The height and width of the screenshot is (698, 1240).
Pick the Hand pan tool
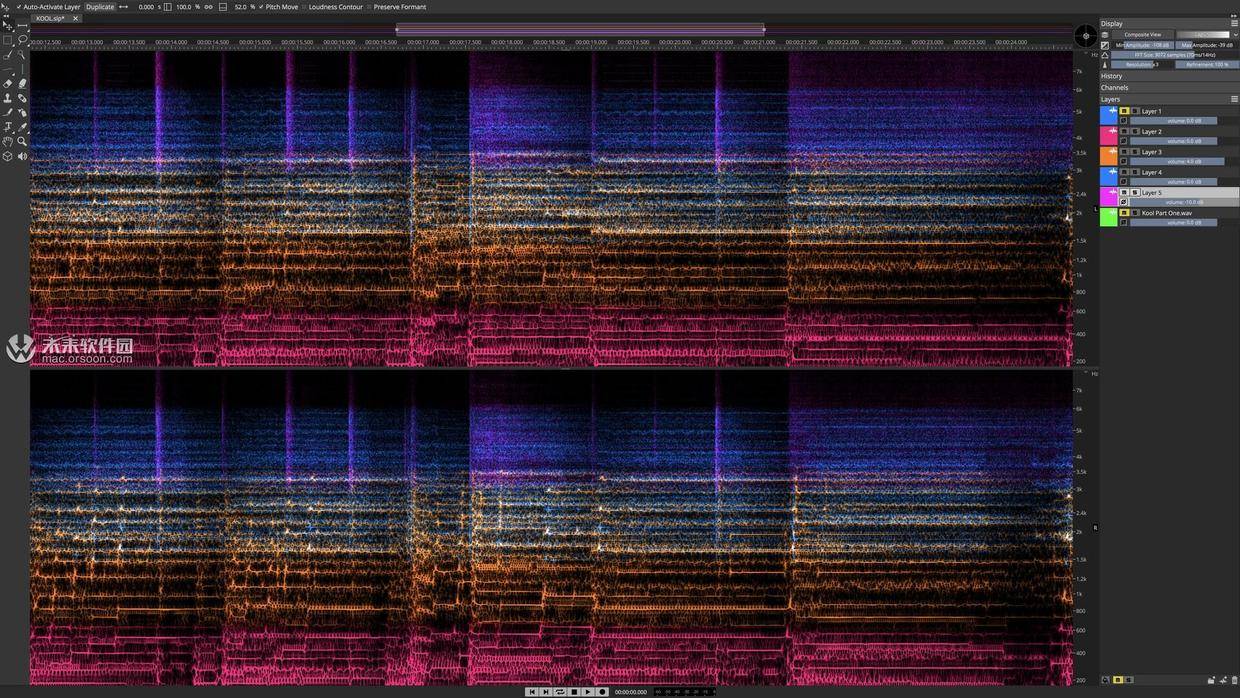point(8,141)
